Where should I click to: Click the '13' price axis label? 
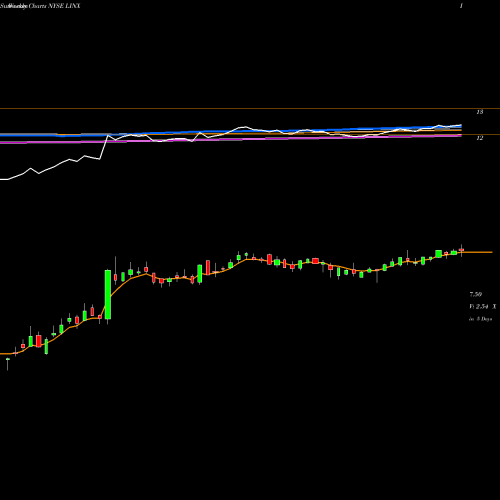pyautogui.click(x=480, y=112)
